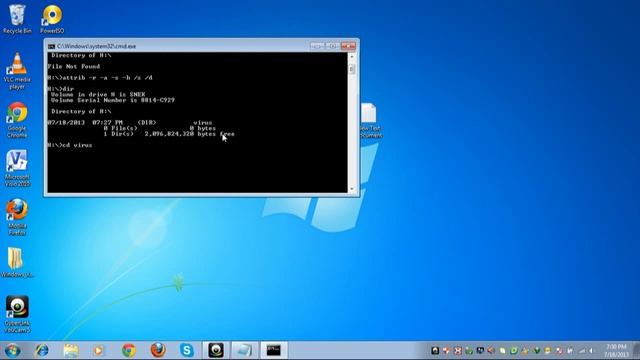This screenshot has width=640, height=360.
Task: Click the cmd.exe window title bar text
Action: (96, 47)
